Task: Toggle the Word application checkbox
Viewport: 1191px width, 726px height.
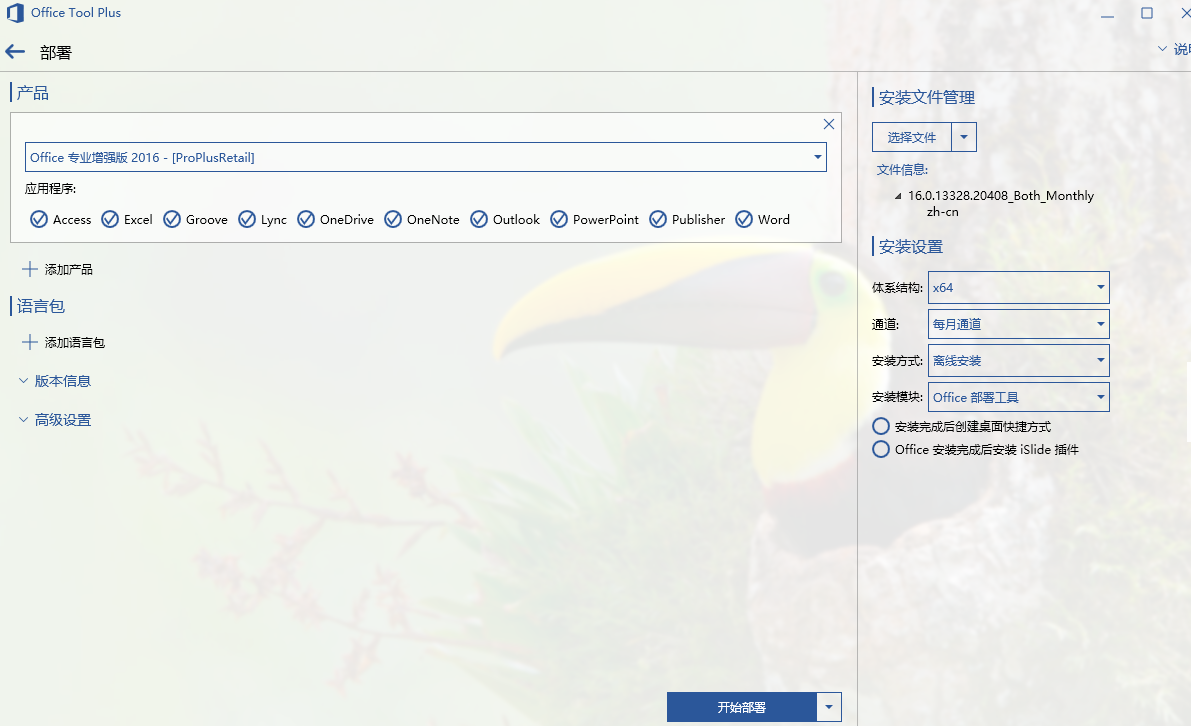Action: (x=744, y=219)
